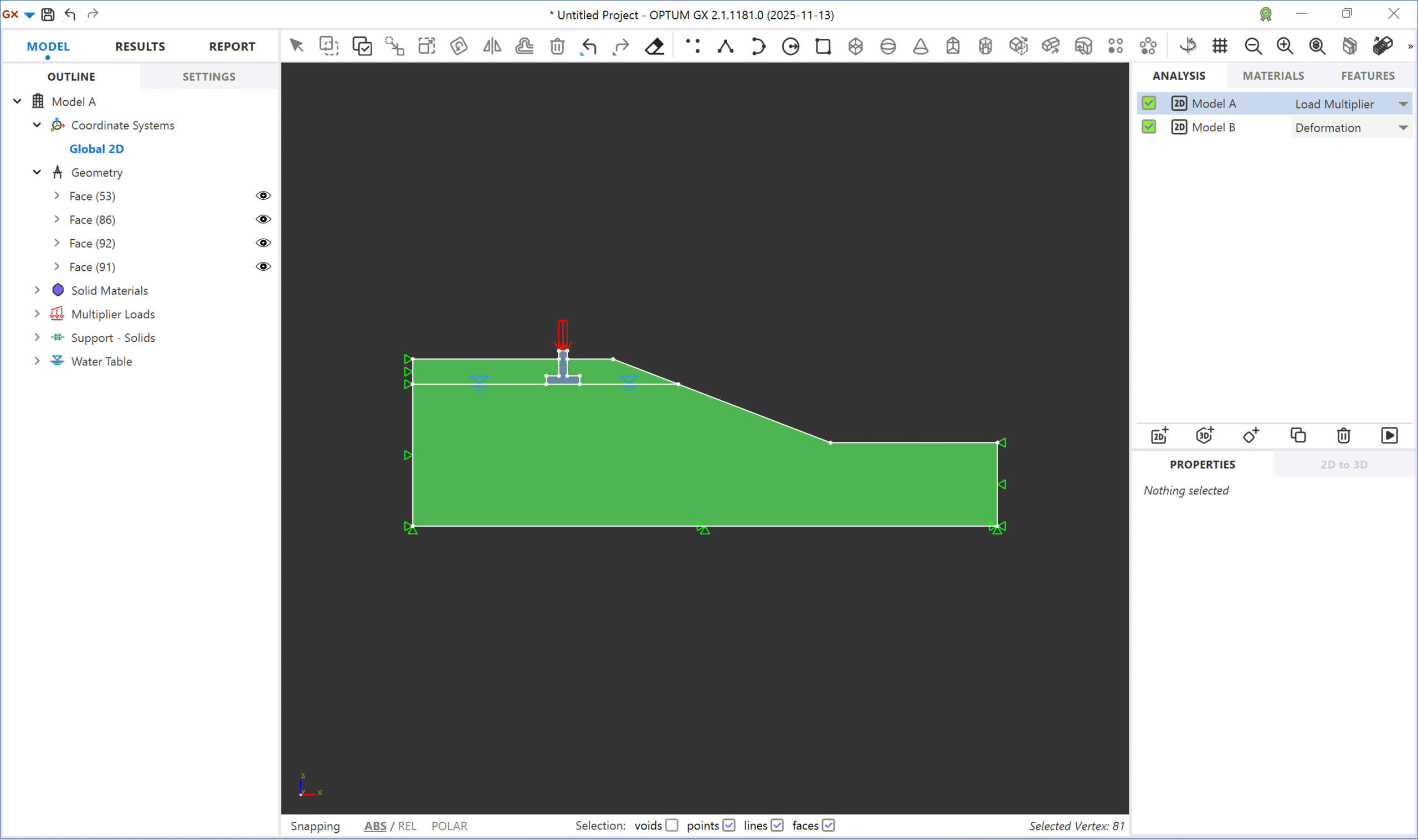This screenshot has height=840, width=1418.
Task: Open the Load Multiplier dropdown for Model A
Action: point(1402,104)
